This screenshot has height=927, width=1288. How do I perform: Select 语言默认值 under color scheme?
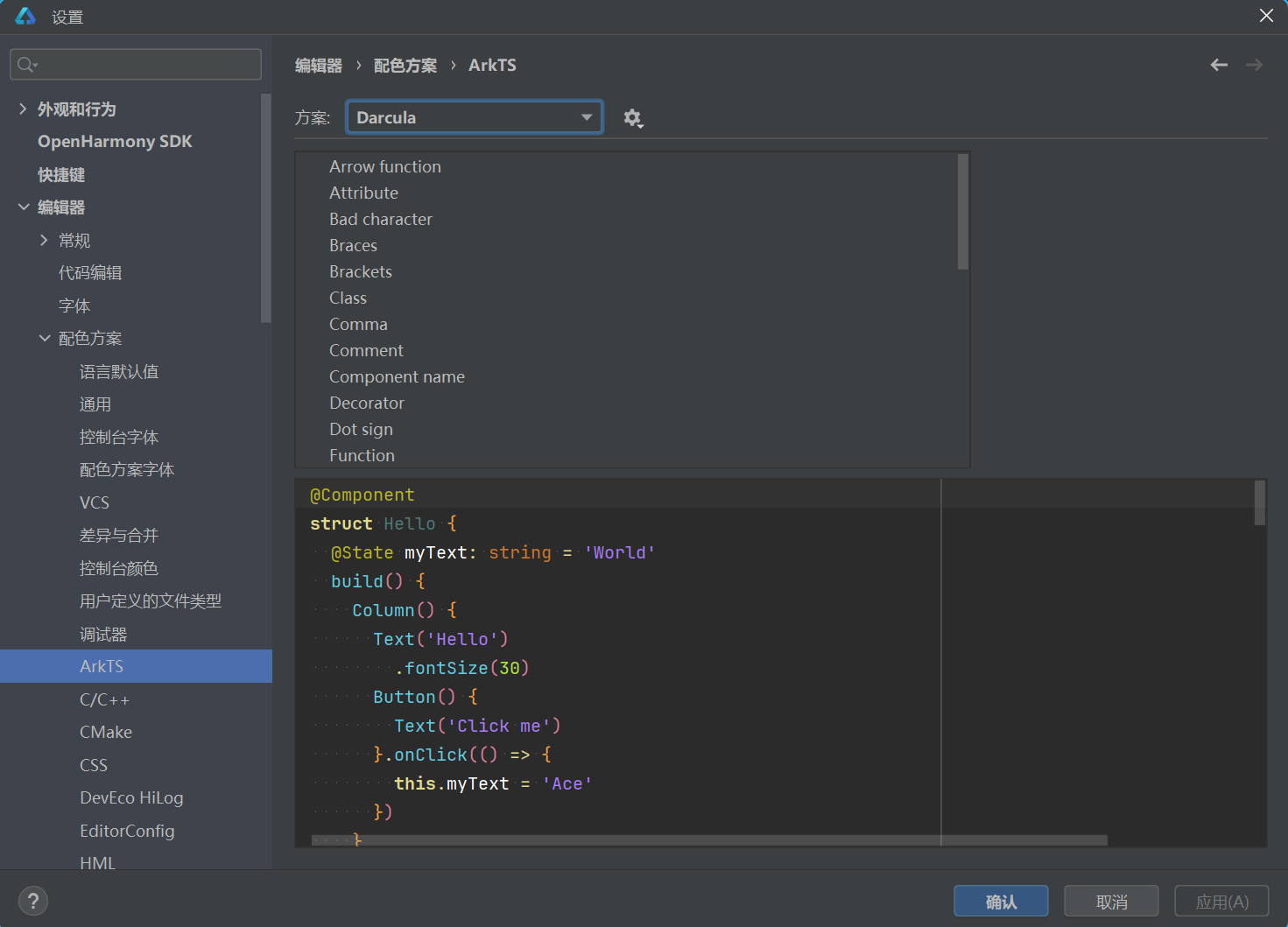tap(119, 371)
